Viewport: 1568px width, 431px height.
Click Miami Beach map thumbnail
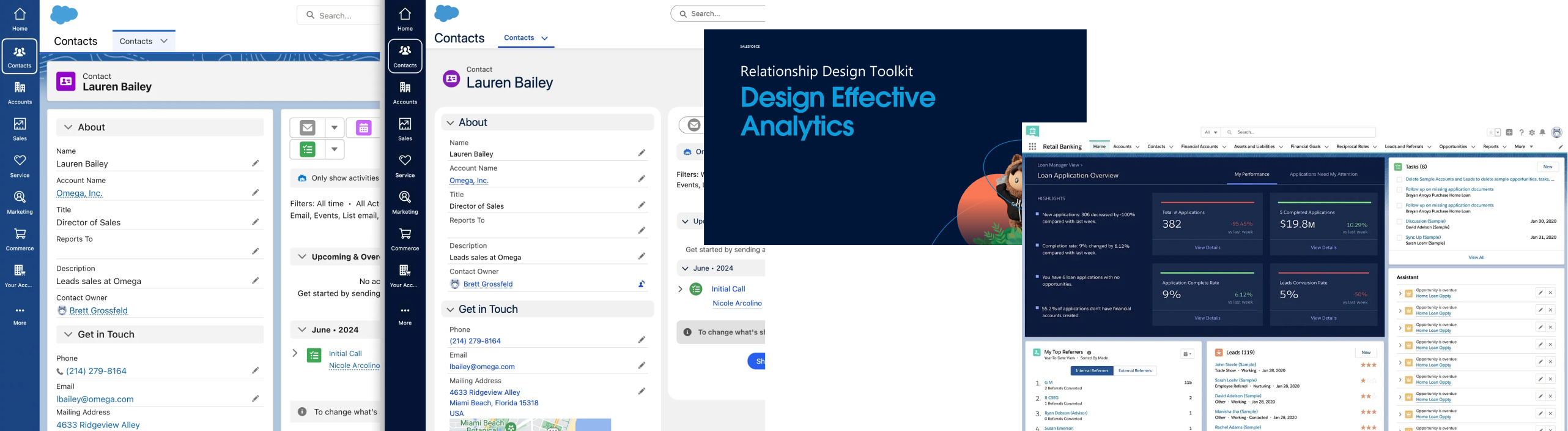(530, 425)
